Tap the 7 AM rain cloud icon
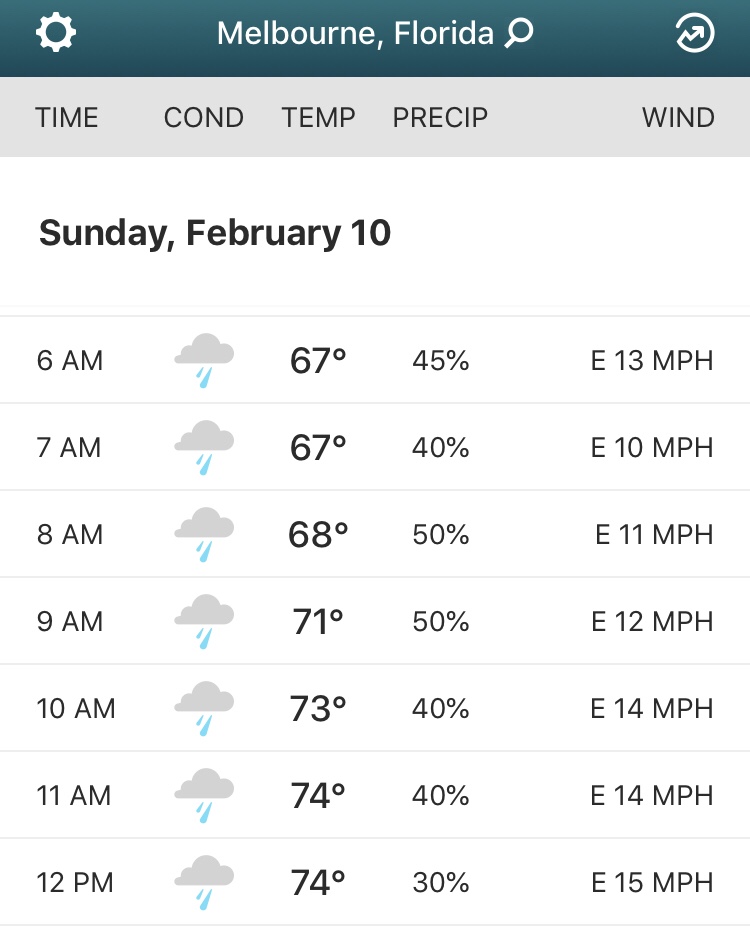Image resolution: width=750 pixels, height=927 pixels. point(204,448)
